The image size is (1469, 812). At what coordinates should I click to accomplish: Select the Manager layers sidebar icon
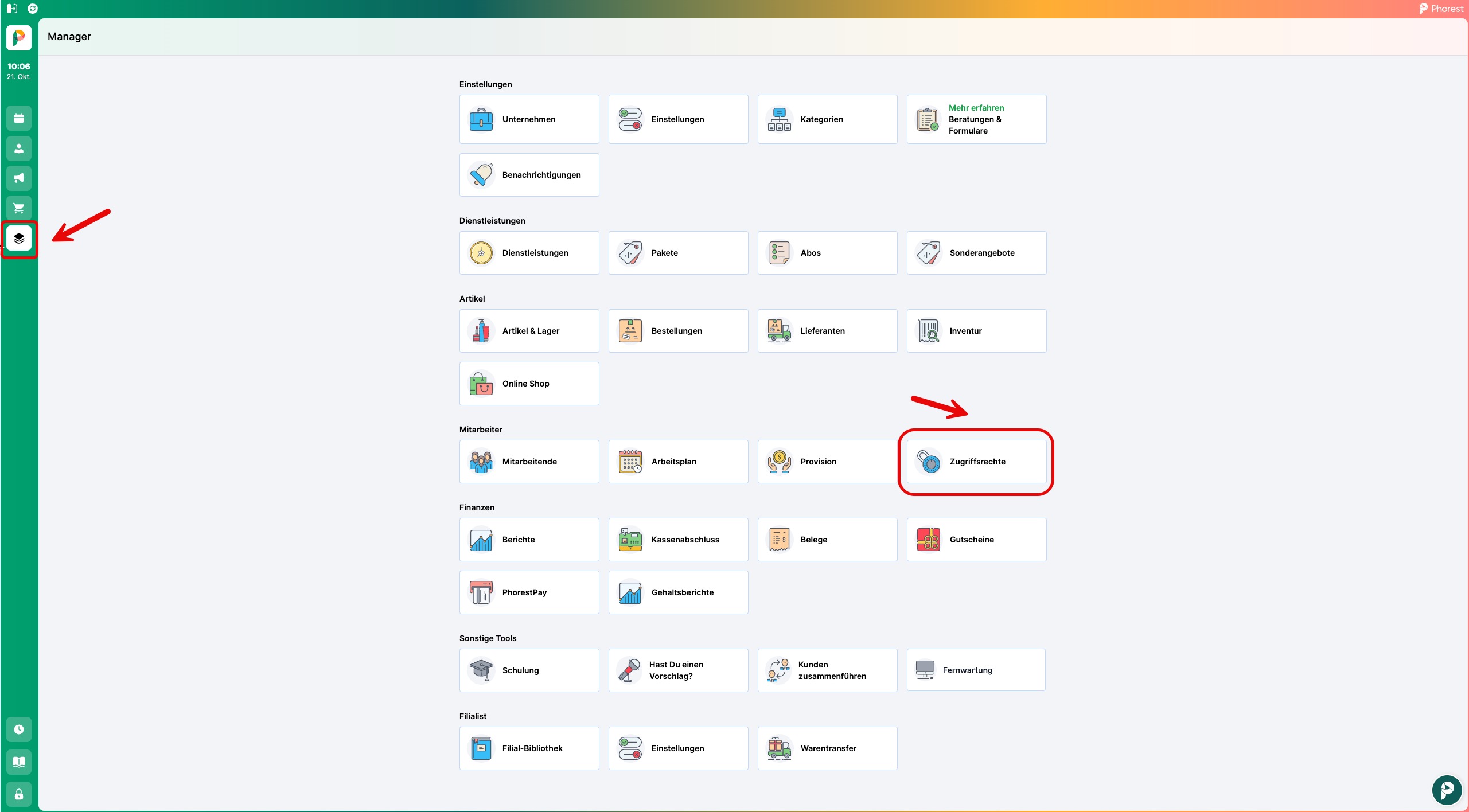(19, 239)
